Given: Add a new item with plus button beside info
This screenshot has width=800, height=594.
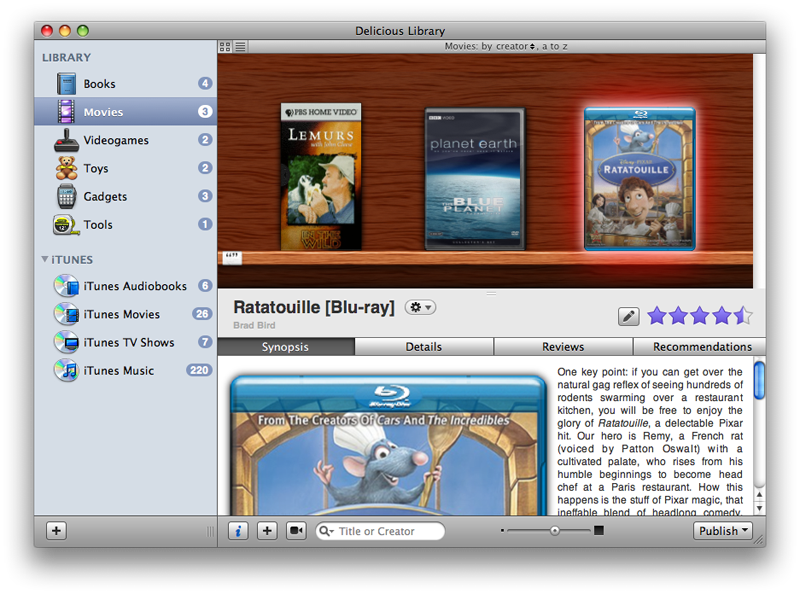Looking at the screenshot, I should [267, 531].
